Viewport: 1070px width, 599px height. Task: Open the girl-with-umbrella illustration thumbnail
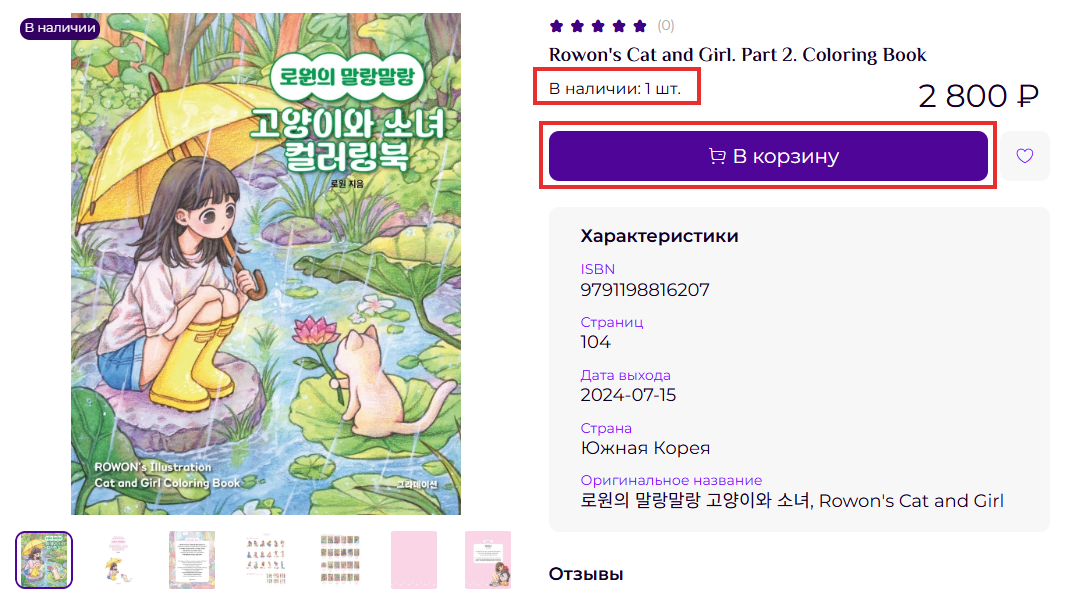point(118,560)
